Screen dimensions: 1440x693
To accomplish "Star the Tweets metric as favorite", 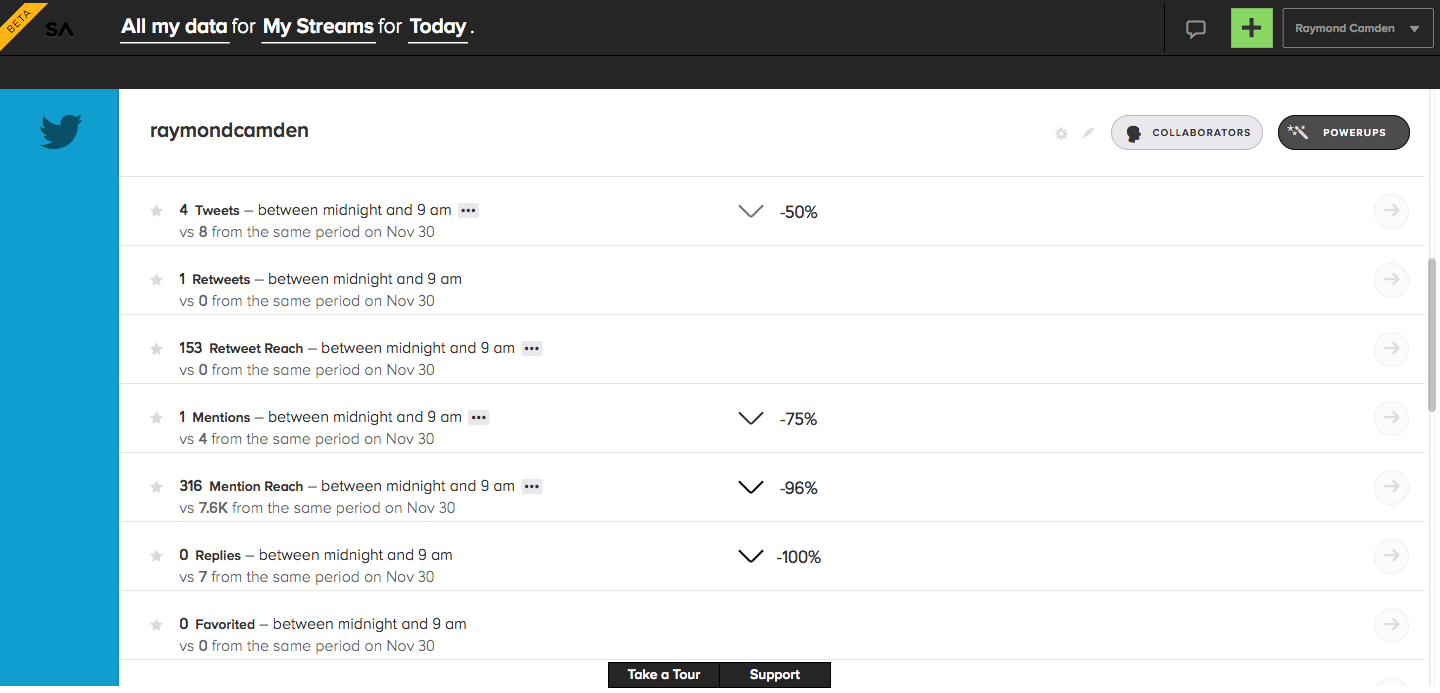I will coord(156,211).
